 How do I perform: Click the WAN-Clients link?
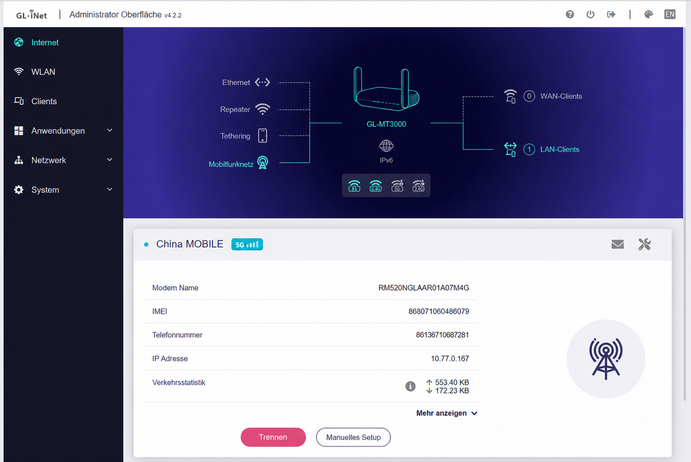point(561,96)
